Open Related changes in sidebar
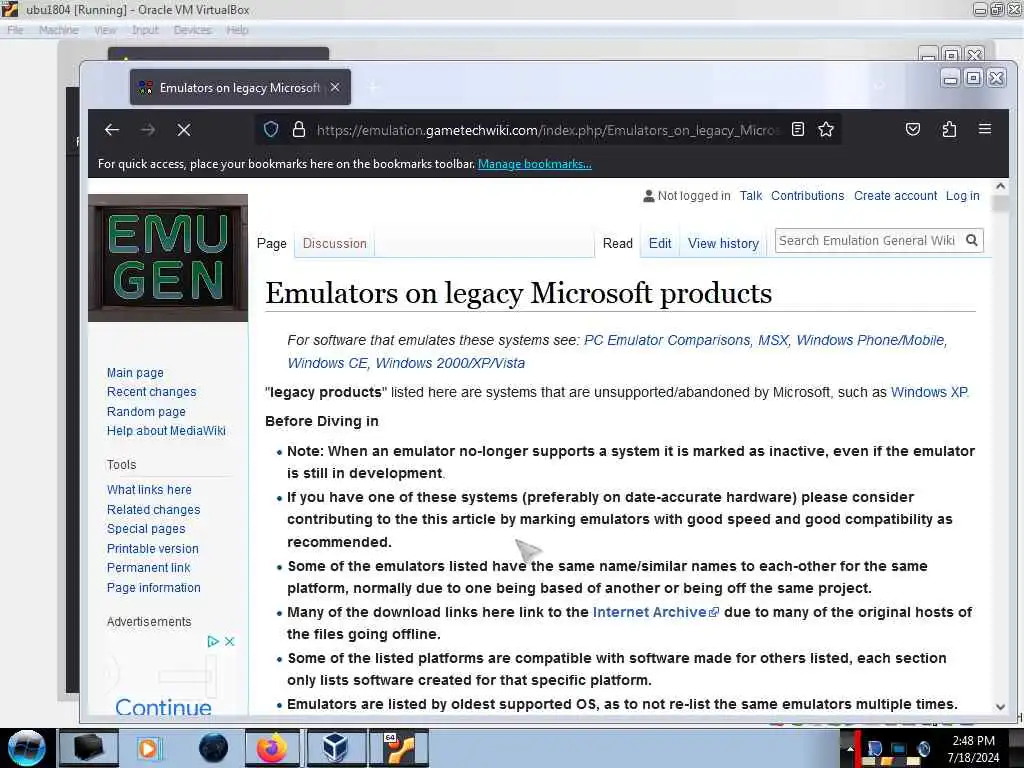This screenshot has height=768, width=1024. (x=153, y=509)
